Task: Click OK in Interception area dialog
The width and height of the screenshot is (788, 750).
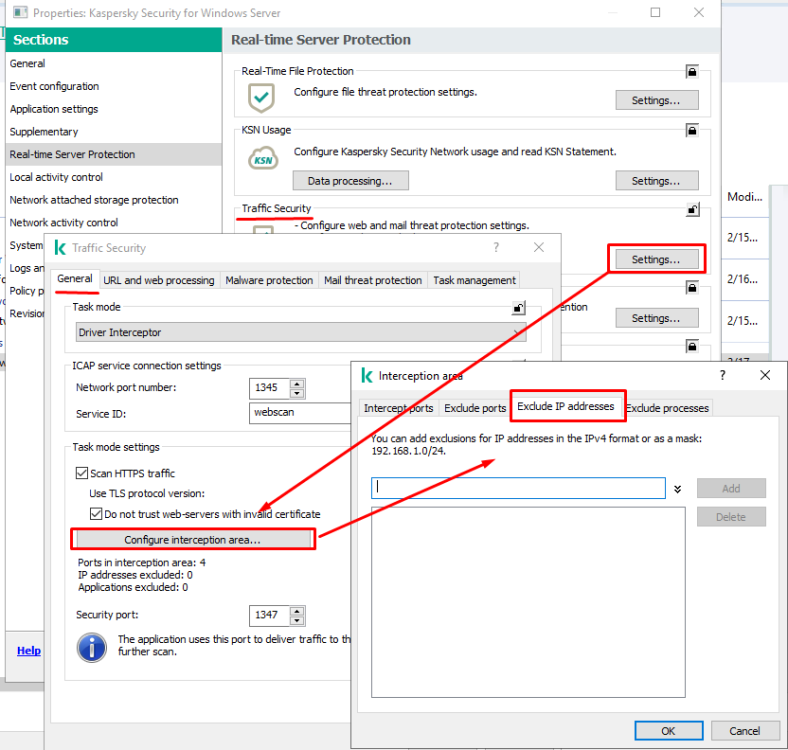Action: (668, 731)
